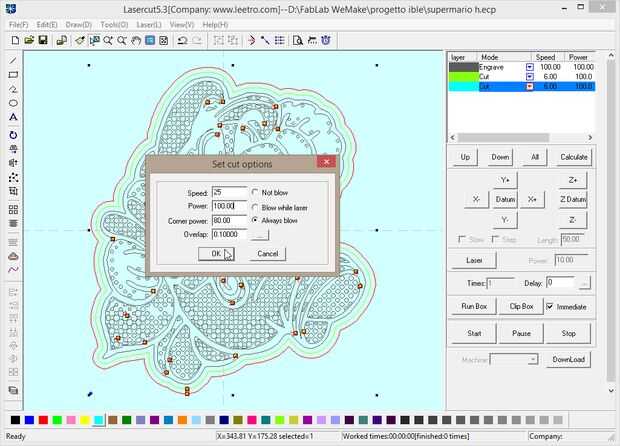The height and width of the screenshot is (446, 620).
Task: Click the import icon beside Save
Action: pos(61,40)
